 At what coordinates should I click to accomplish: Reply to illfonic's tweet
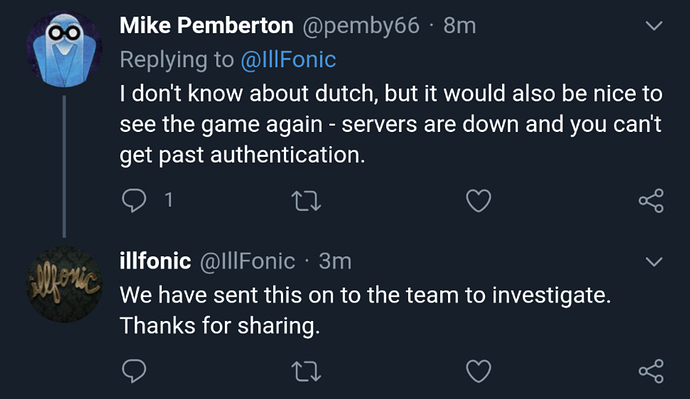click(134, 371)
